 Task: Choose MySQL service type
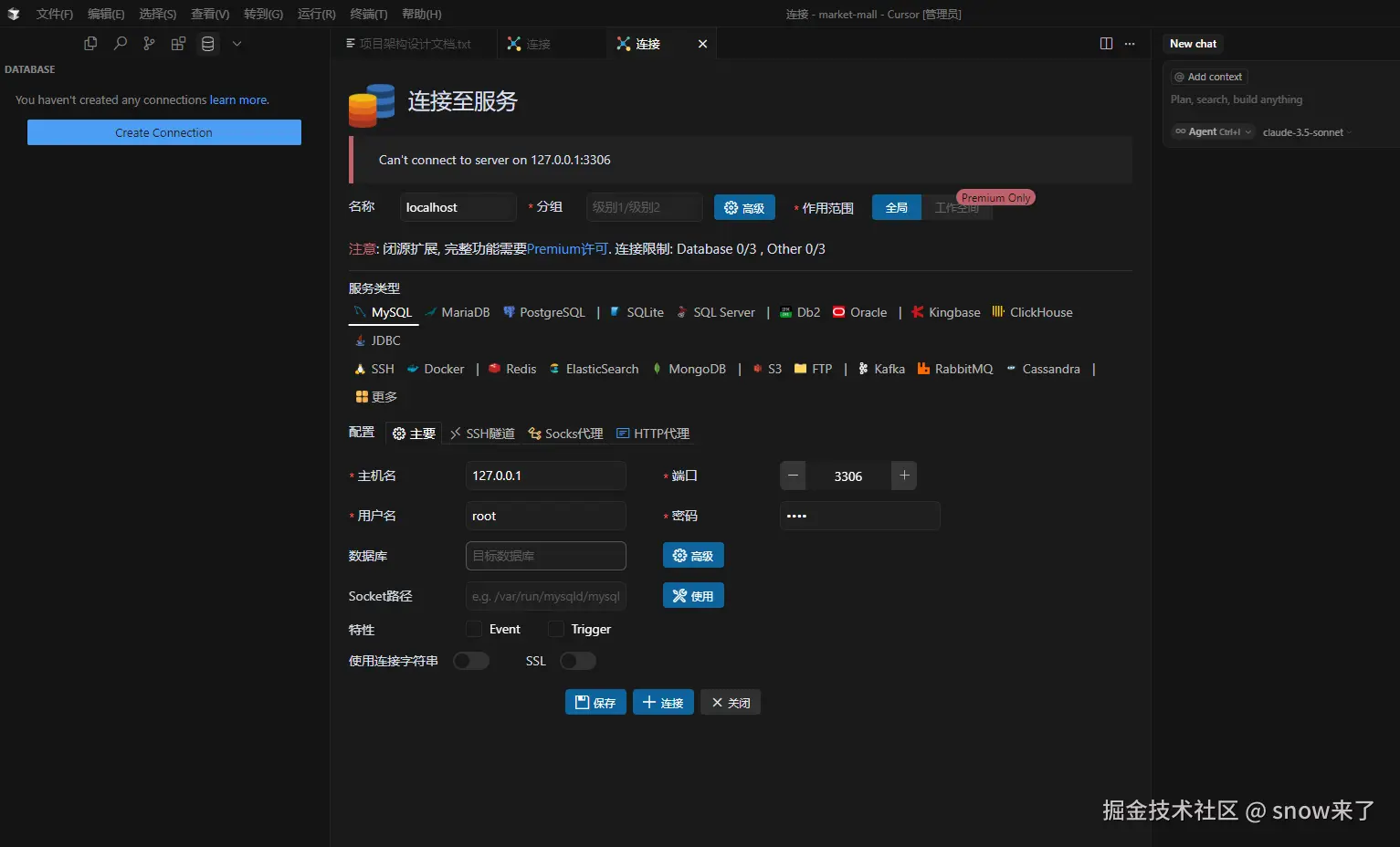pyautogui.click(x=384, y=312)
